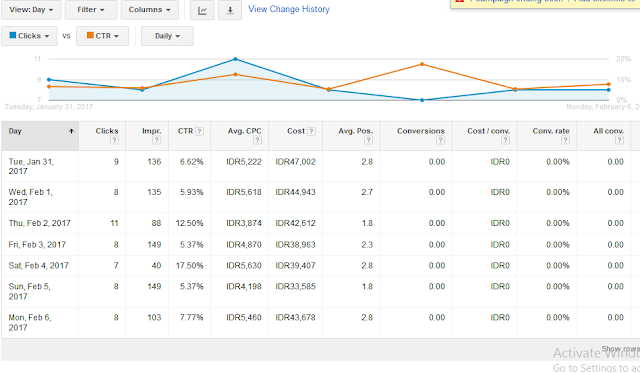Click the download report icon button
This screenshot has width=640, height=373.
pyautogui.click(x=230, y=10)
